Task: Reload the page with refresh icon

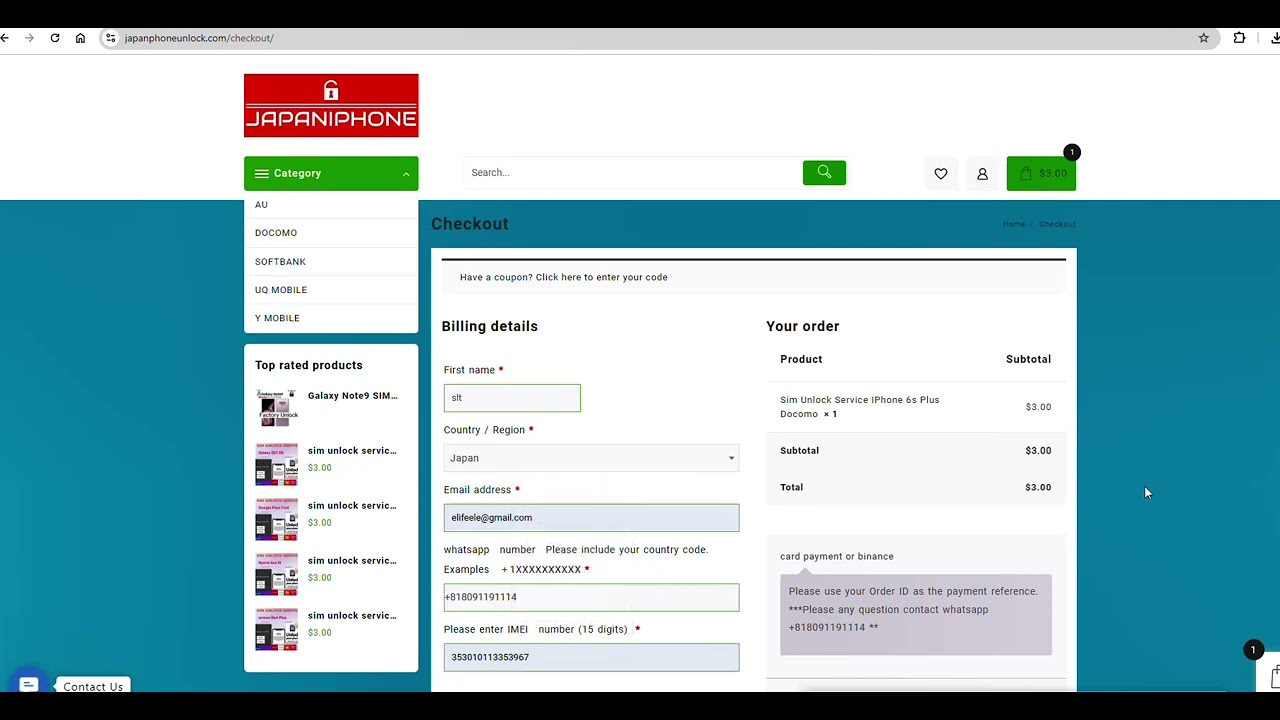Action: click(55, 38)
